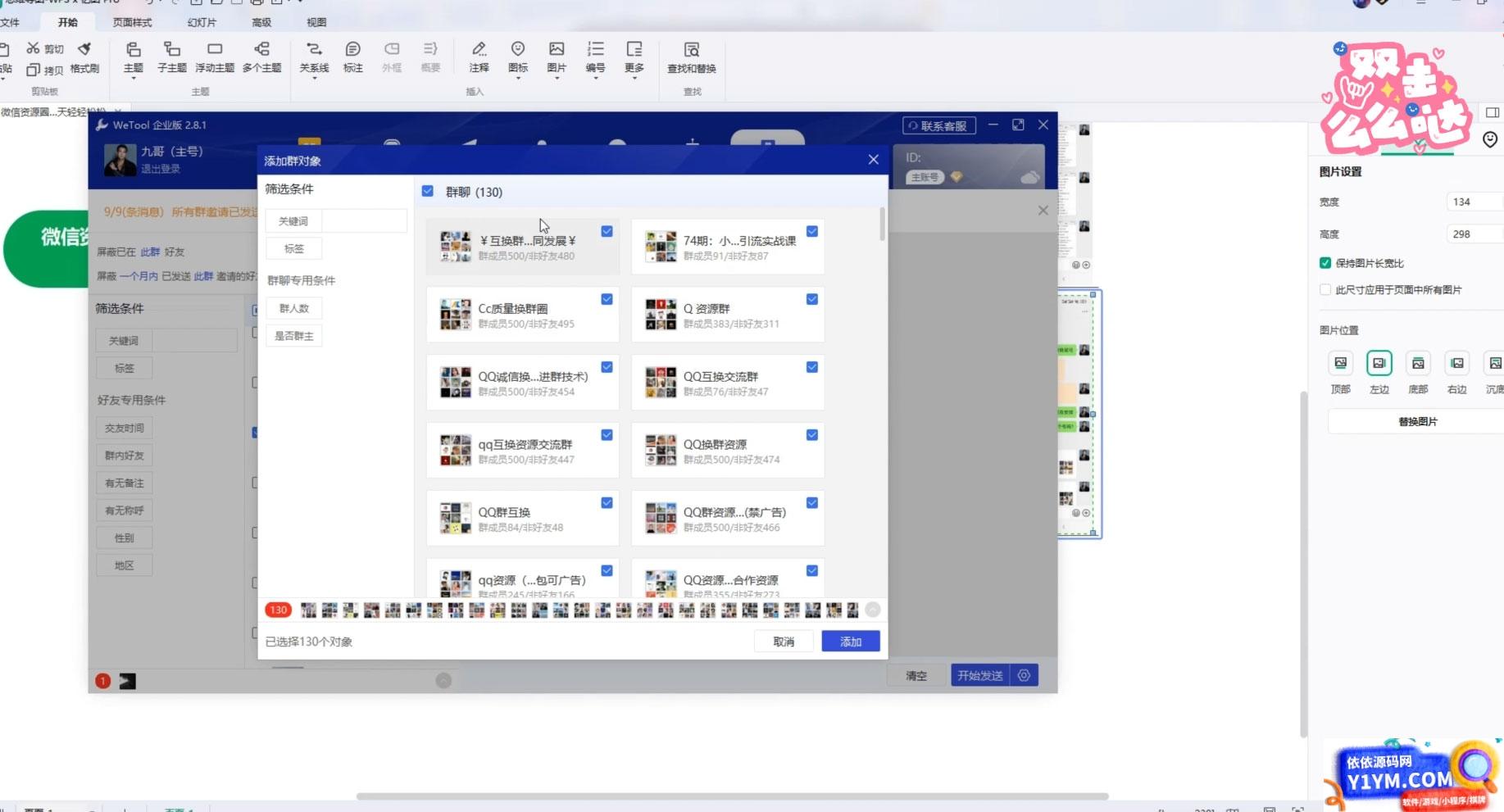Click the 取消 button in dialog

[784, 642]
